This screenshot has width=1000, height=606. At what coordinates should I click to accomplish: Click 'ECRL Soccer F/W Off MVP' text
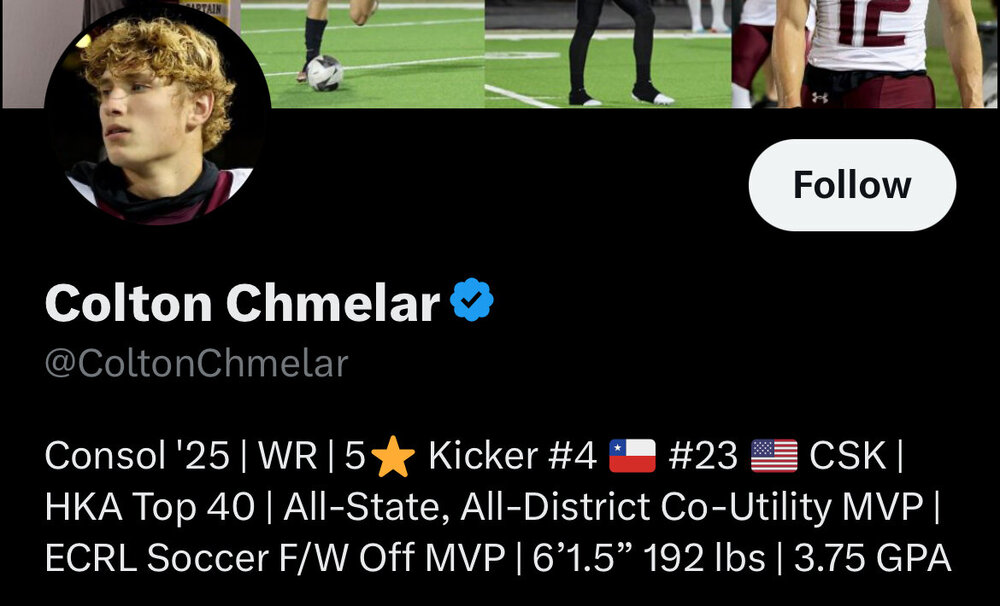tap(275, 558)
